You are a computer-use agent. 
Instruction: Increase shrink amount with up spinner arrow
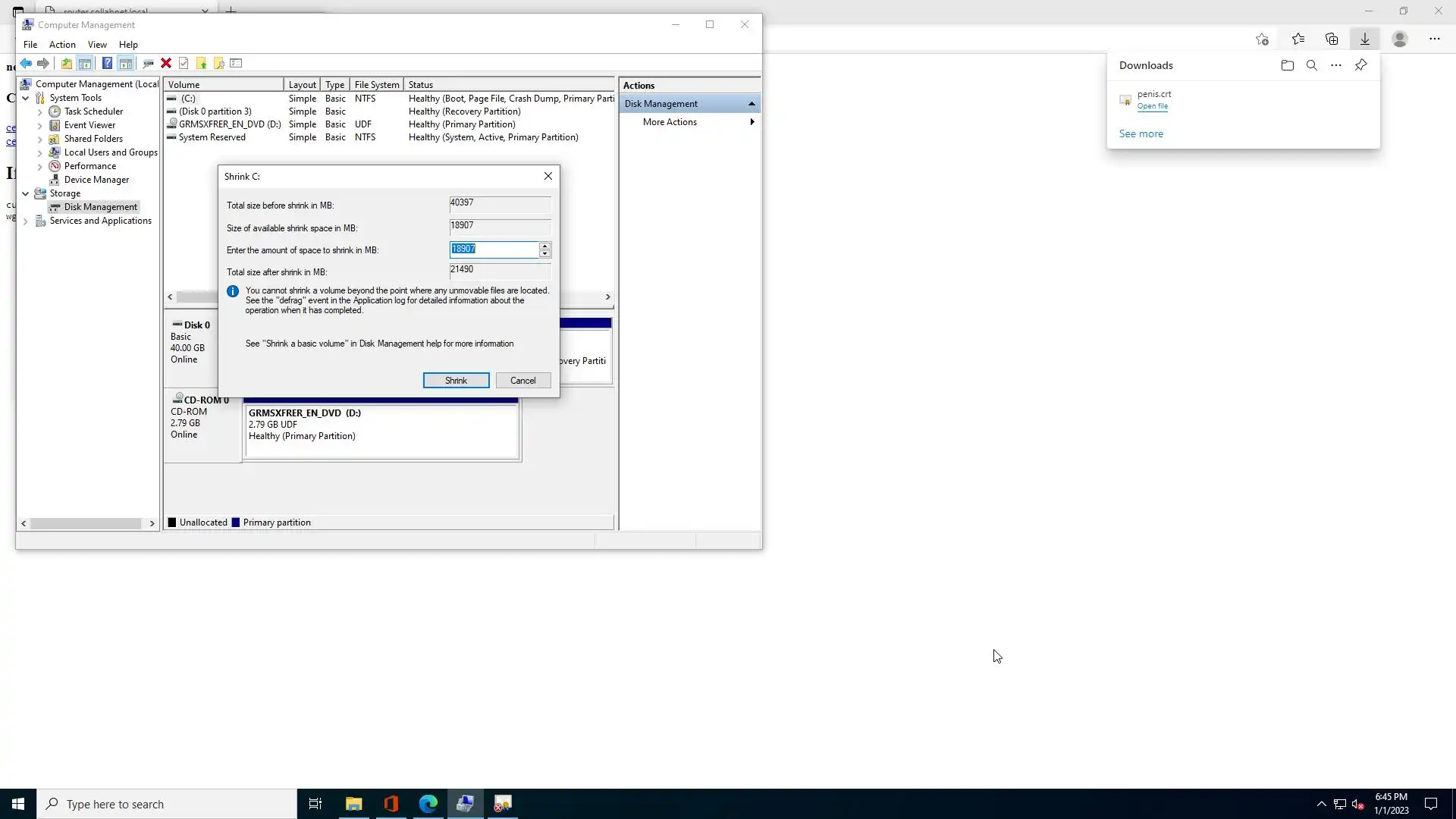pos(544,246)
